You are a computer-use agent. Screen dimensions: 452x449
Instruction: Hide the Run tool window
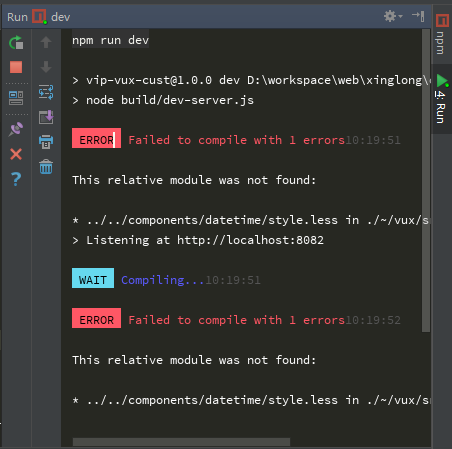click(x=418, y=16)
